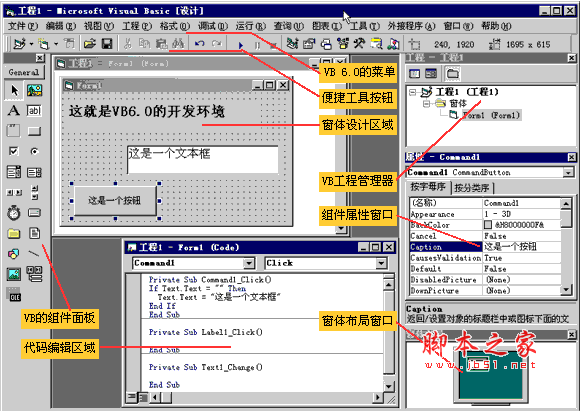Screen dimensions: 583x411
Task: Select the OLE container tool
Action: 14,295
